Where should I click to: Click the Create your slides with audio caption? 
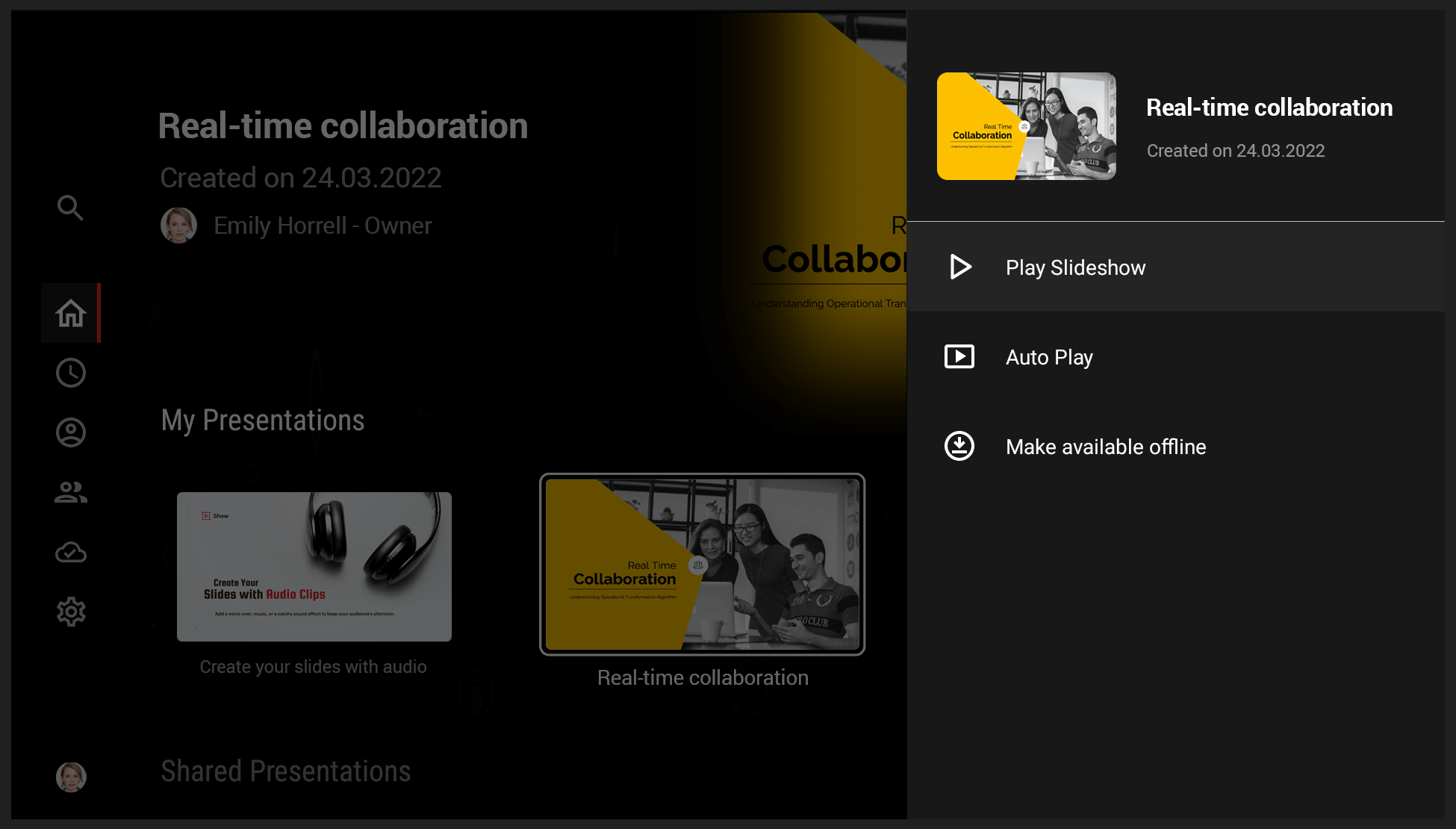click(313, 667)
